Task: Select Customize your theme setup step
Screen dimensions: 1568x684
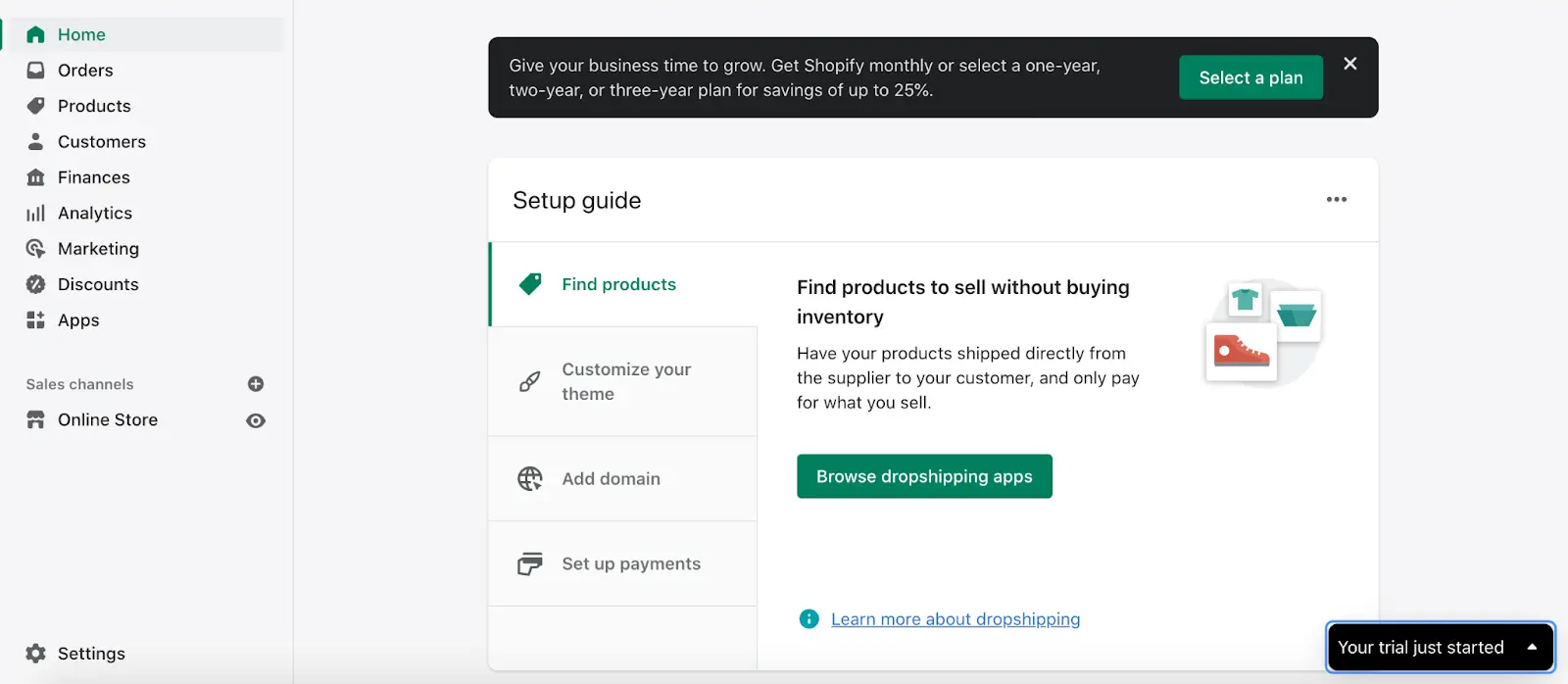Action: point(623,381)
